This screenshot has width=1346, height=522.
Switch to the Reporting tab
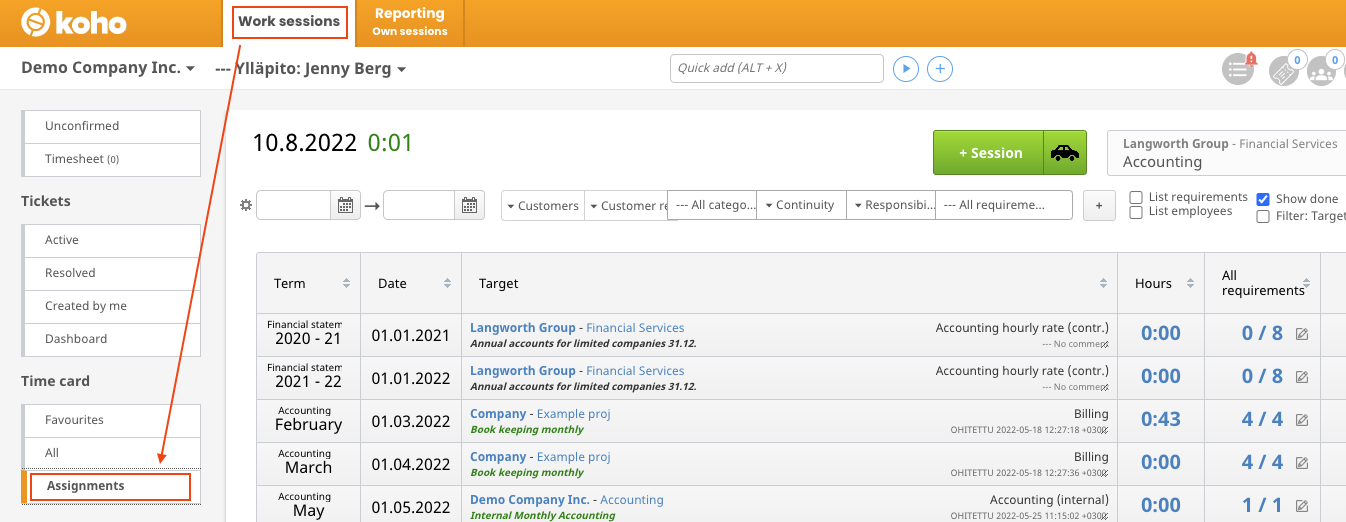click(410, 21)
